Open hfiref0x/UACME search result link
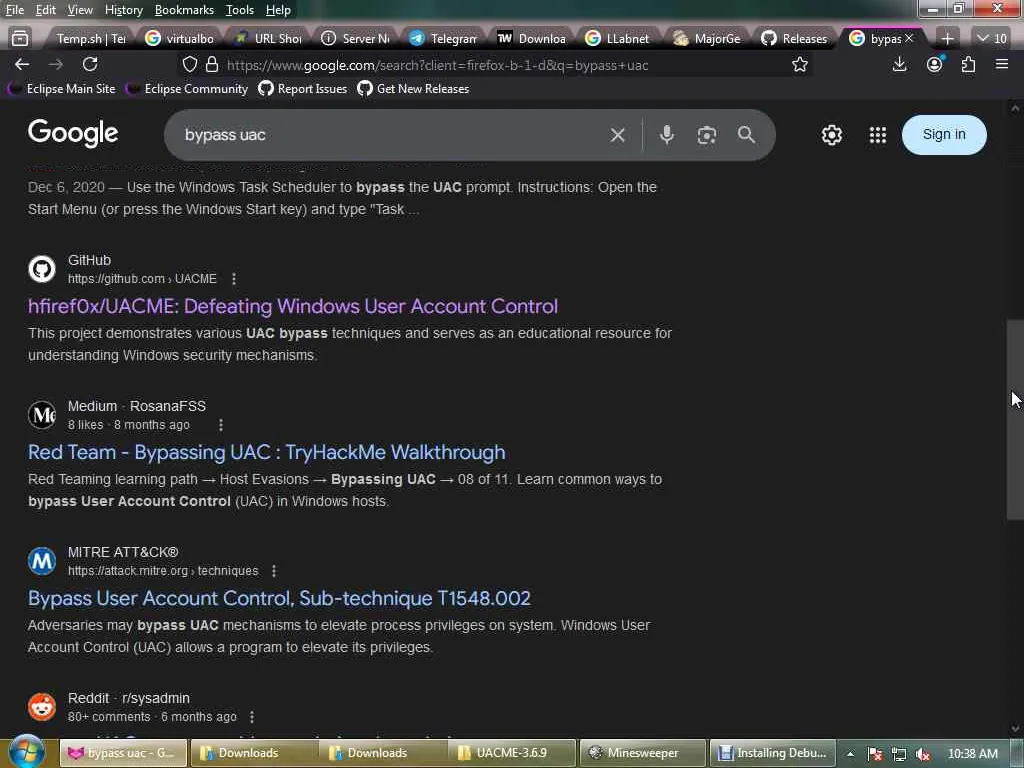Screen dimensions: 1024x768 [293, 306]
